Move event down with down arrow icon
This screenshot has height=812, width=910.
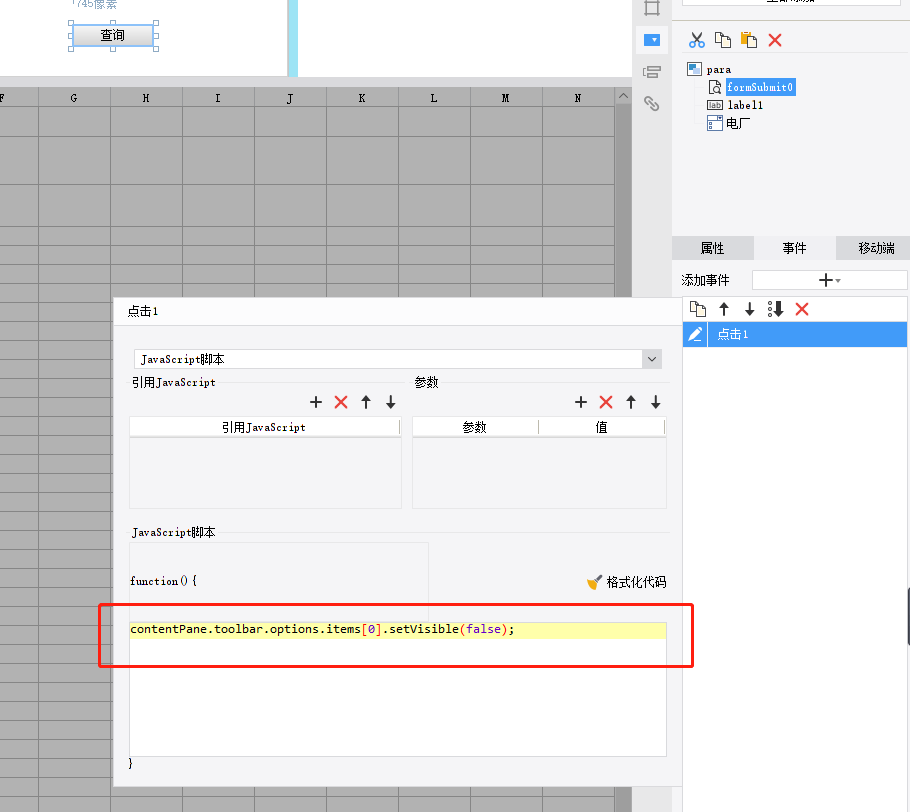click(x=750, y=309)
